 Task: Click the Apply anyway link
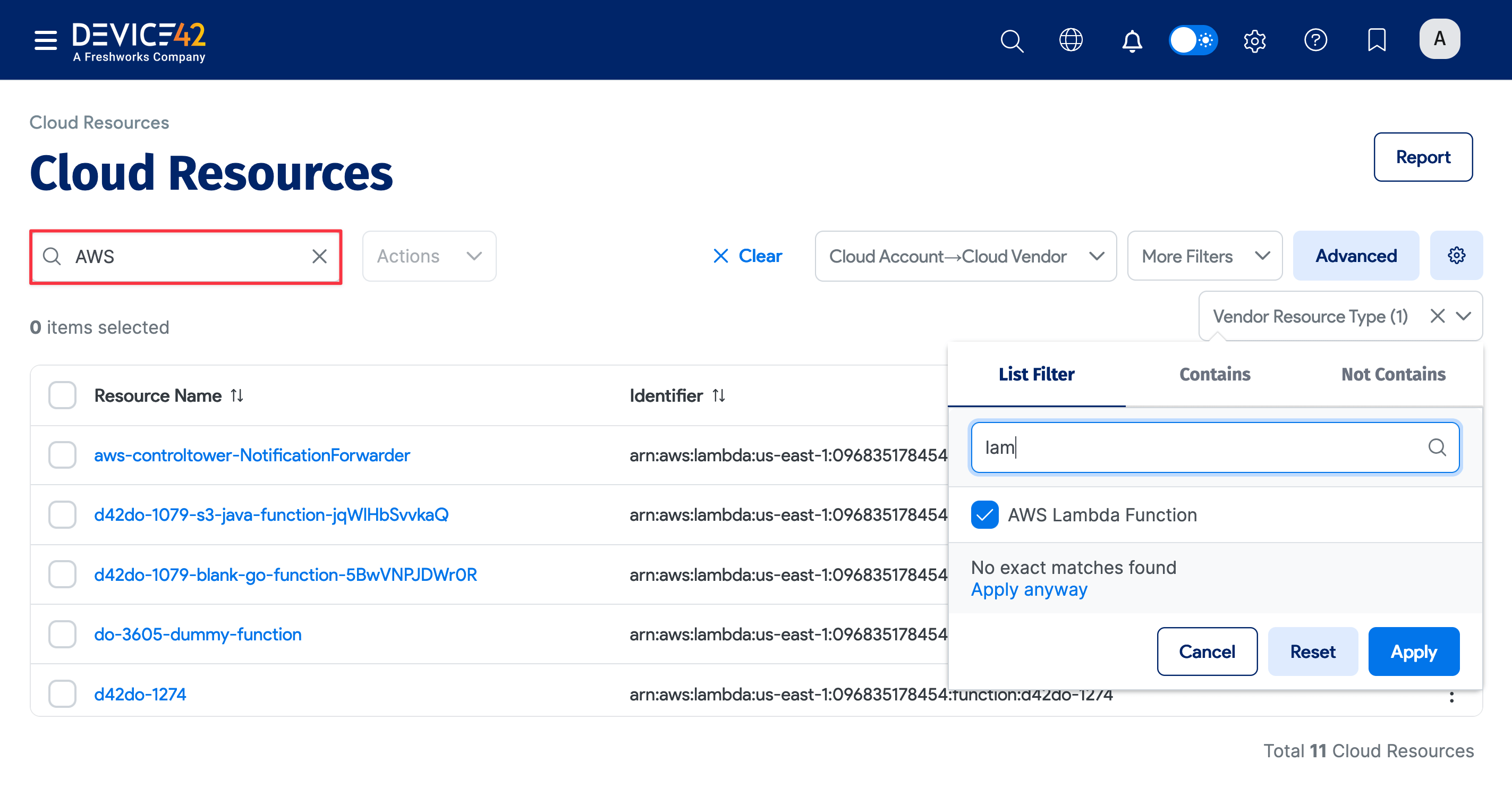coord(1029,589)
